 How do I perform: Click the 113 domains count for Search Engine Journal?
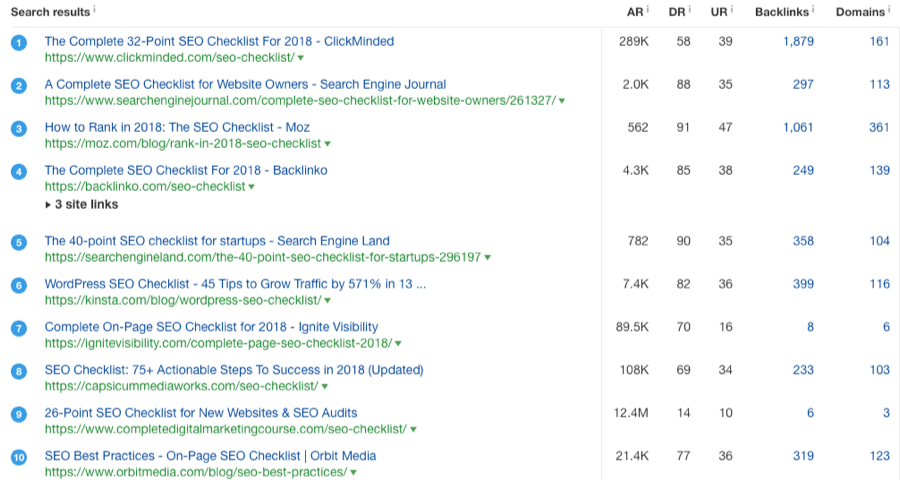pyautogui.click(x=879, y=84)
